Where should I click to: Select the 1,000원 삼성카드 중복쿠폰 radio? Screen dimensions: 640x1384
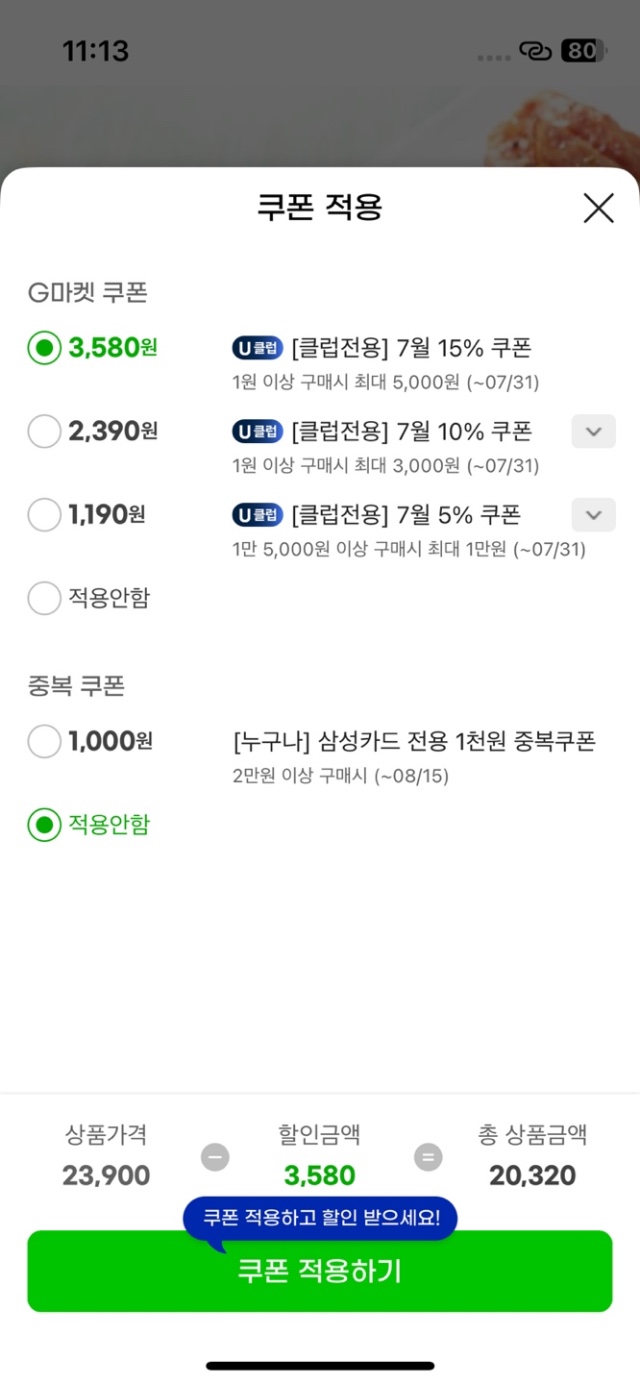coord(44,742)
